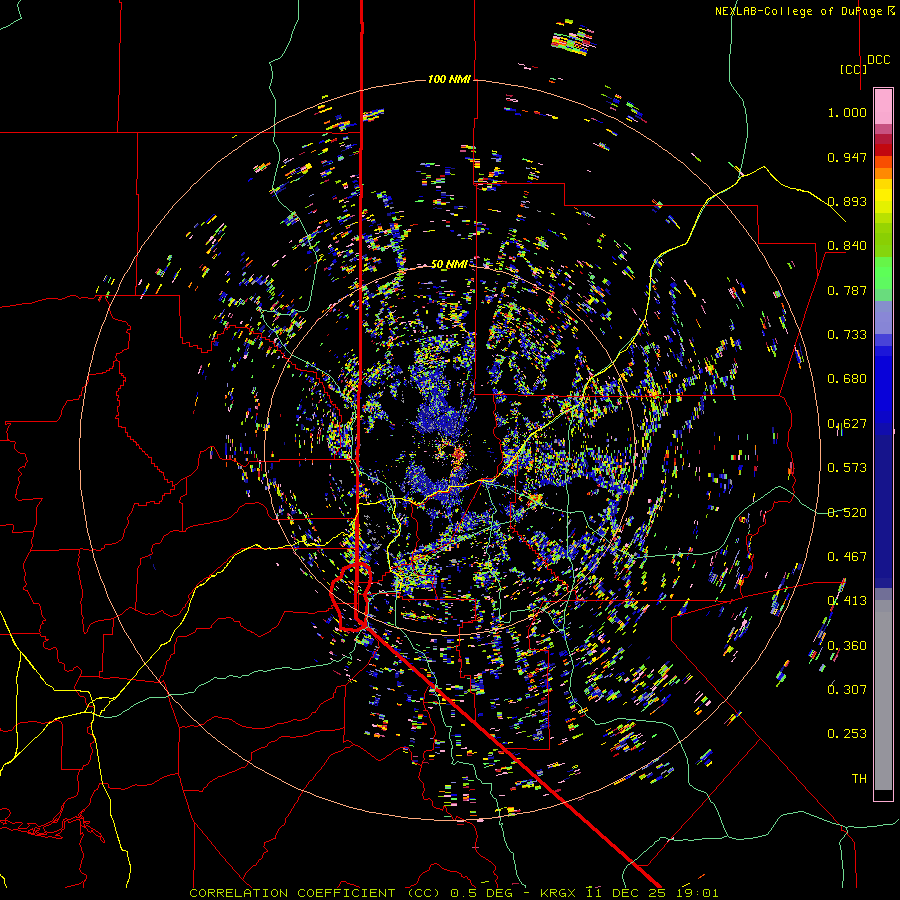The width and height of the screenshot is (900, 900).
Task: Select the 0.947 legend value
Action: (x=847, y=157)
